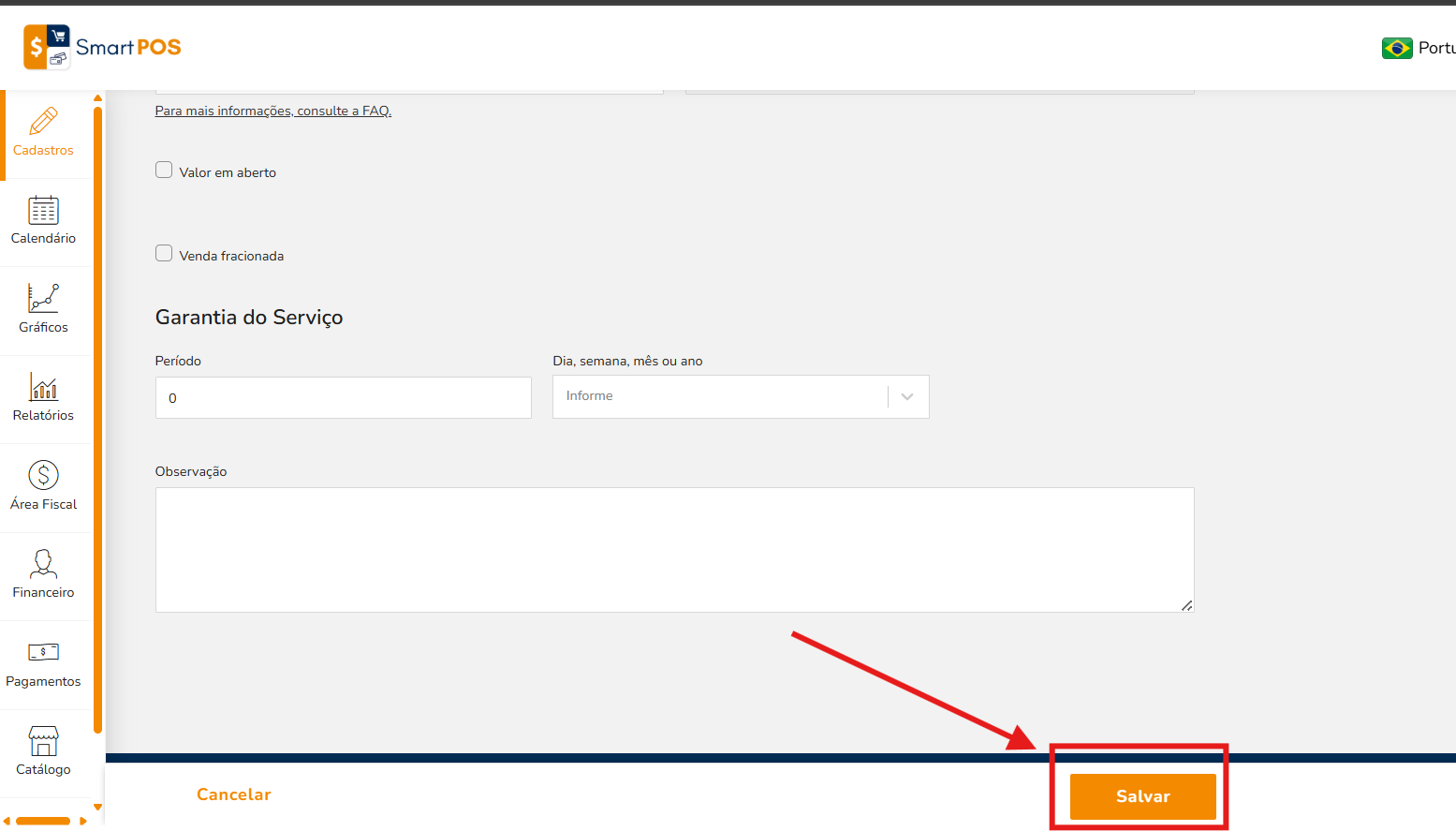Click sidebar scroll right arrow
This screenshot has height=831, width=1456.
tap(83, 822)
